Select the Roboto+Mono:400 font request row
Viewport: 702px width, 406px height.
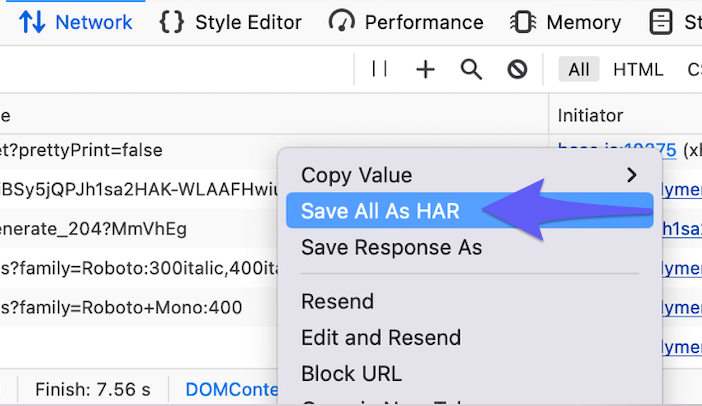(120, 307)
